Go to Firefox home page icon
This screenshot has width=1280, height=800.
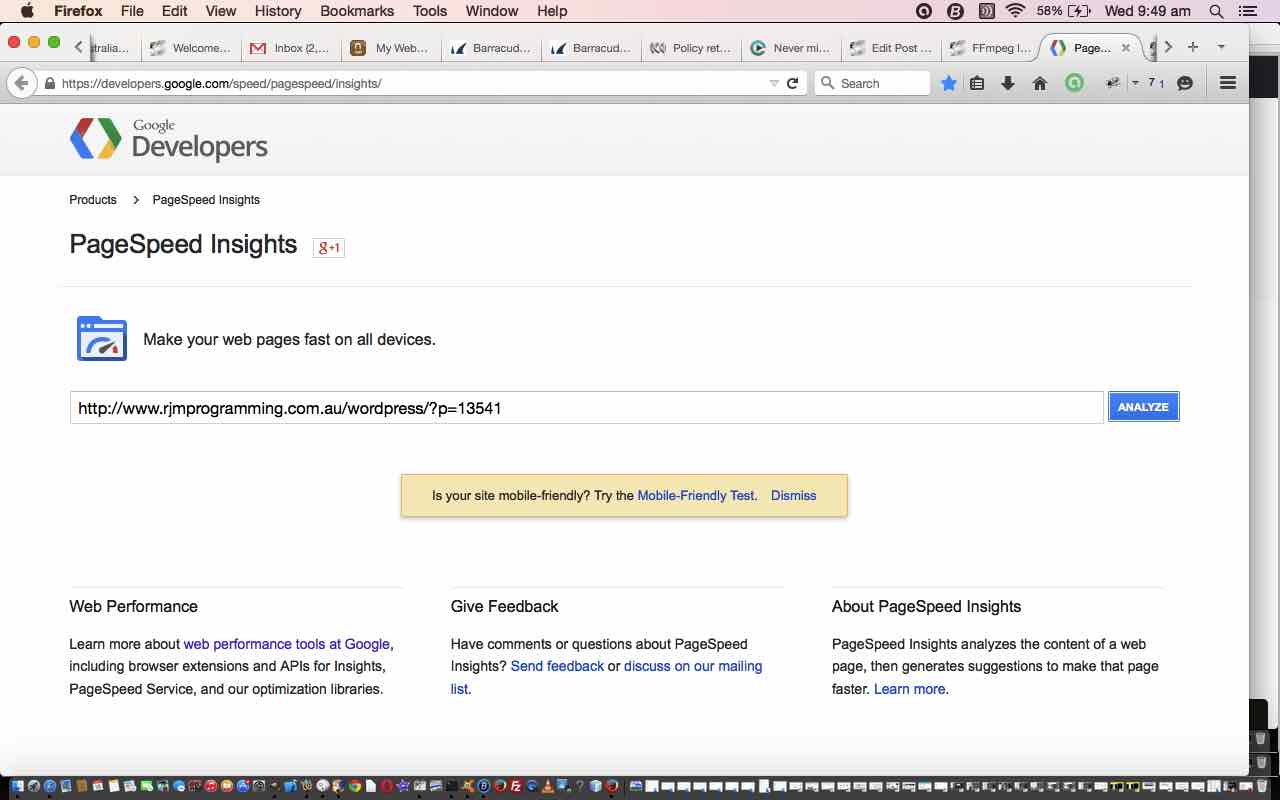[x=1040, y=83]
